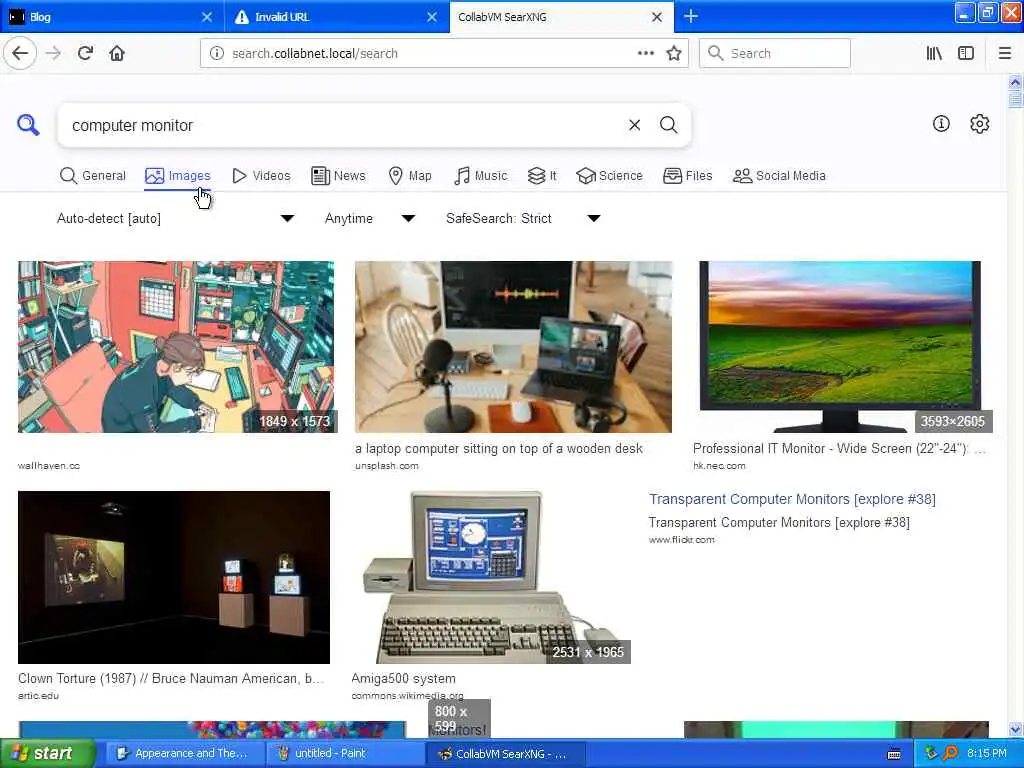Toggle the browser sidebar view

tap(966, 53)
